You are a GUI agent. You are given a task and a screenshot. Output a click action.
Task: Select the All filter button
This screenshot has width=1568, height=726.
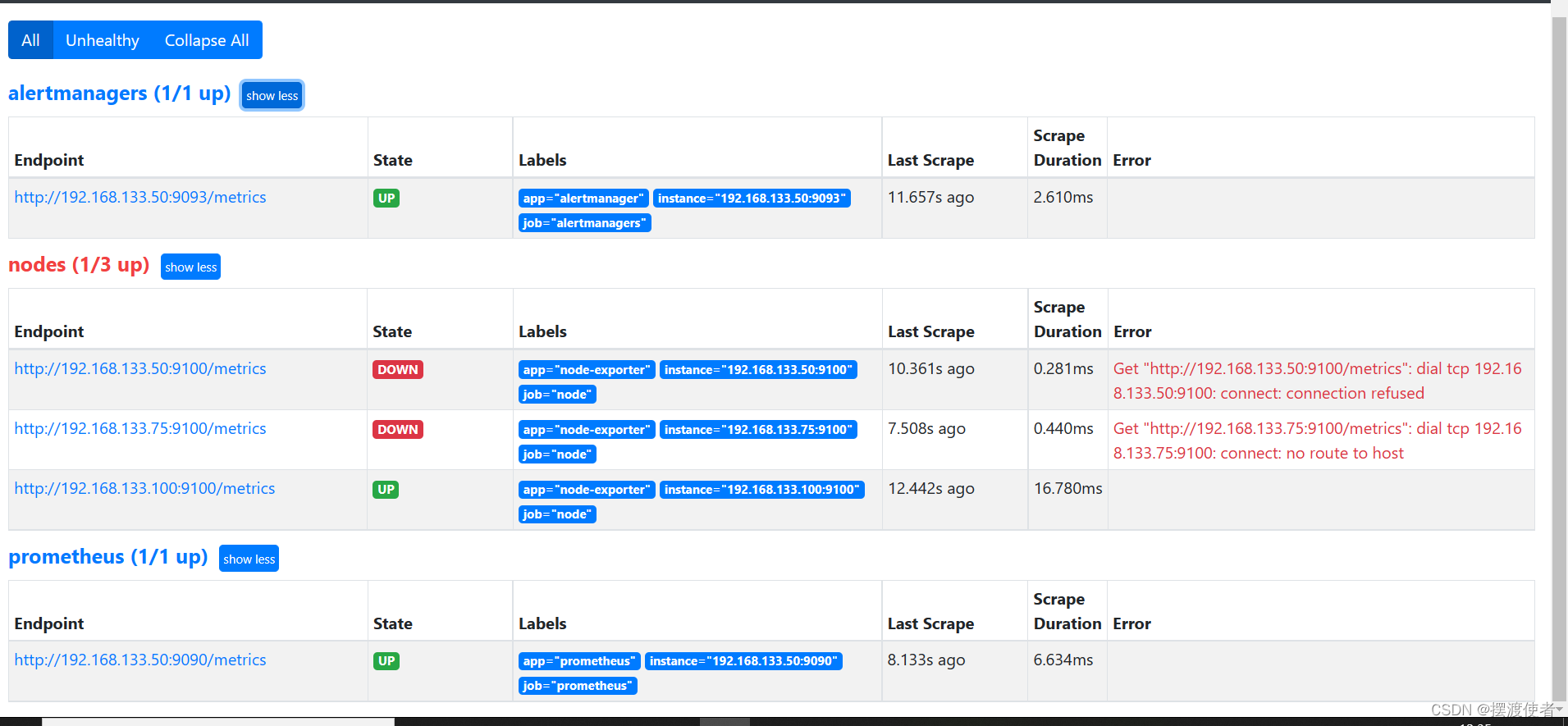point(30,40)
